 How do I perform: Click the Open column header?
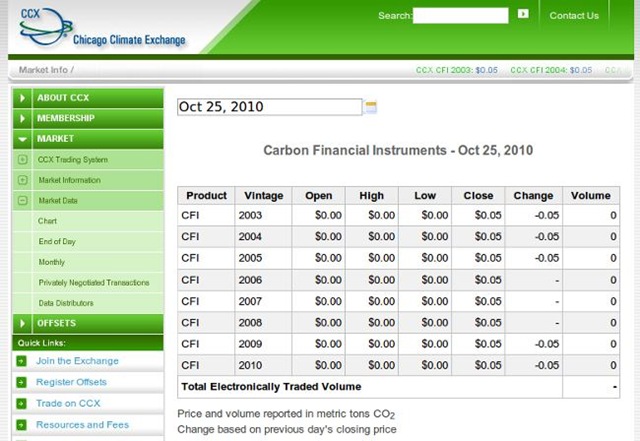(319, 196)
